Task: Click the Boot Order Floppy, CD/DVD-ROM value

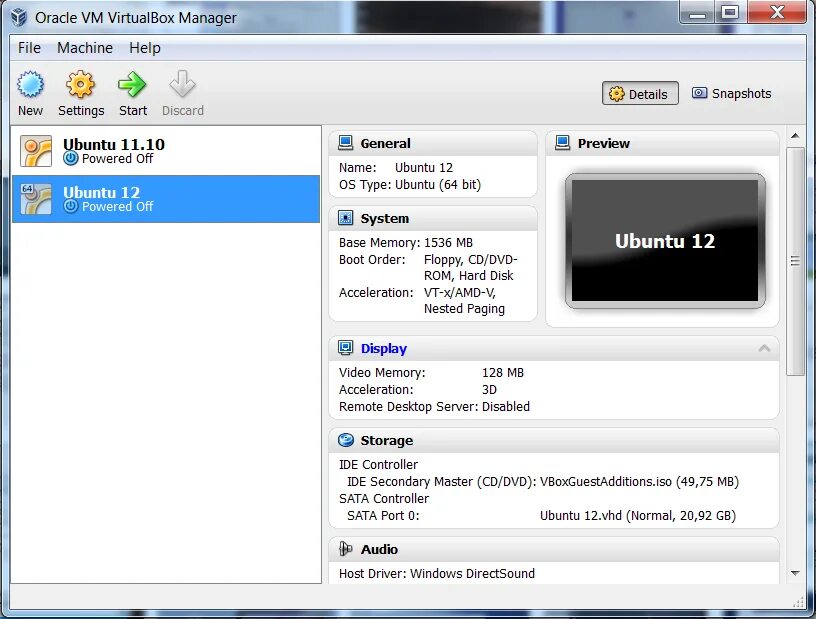Action: [470, 268]
